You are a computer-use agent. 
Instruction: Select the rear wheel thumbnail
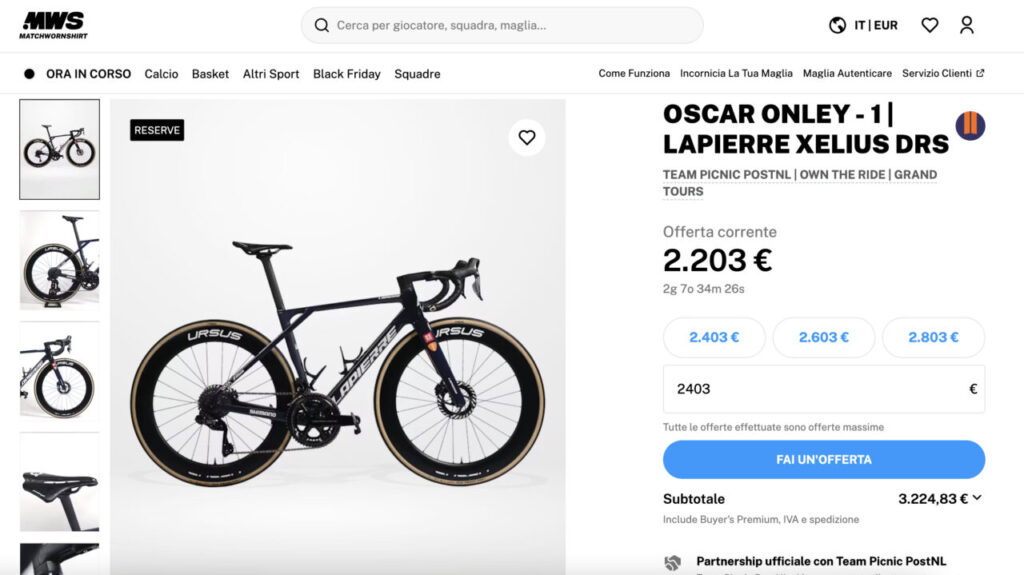tap(60, 260)
